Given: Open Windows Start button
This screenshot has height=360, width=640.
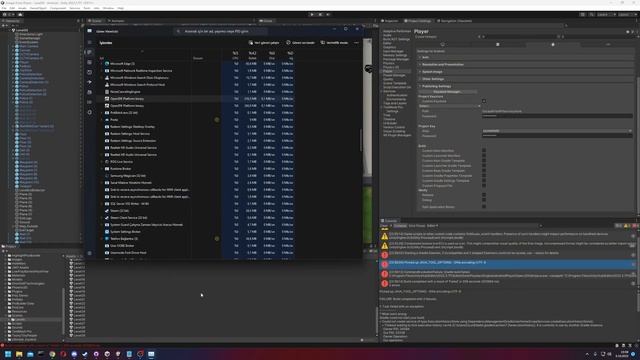Looking at the screenshot, I should (8, 354).
